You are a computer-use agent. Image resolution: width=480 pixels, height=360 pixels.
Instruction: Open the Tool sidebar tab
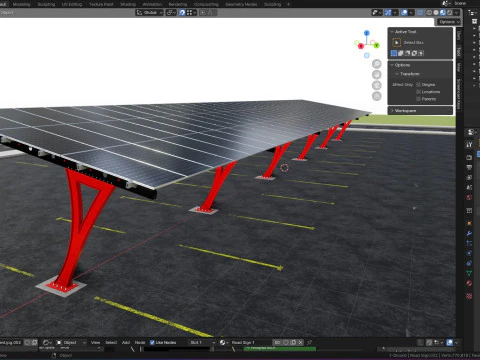pyautogui.click(x=459, y=52)
